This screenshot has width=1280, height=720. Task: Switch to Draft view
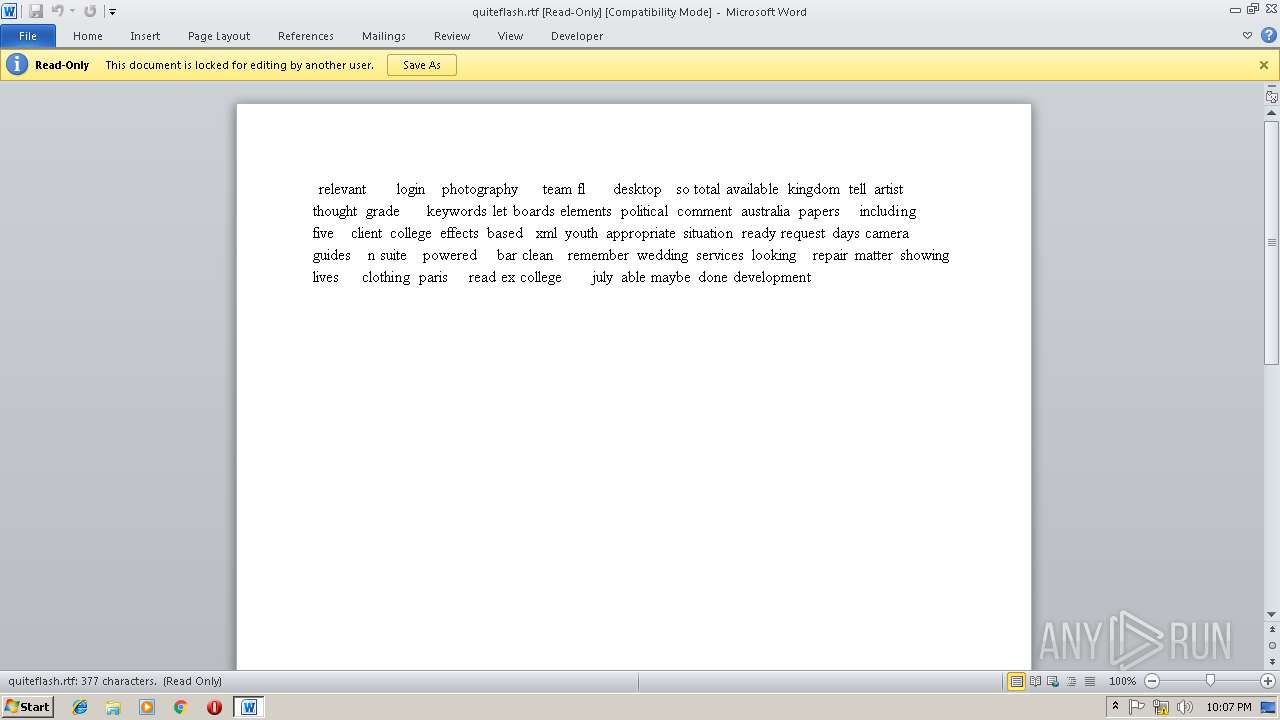(1089, 681)
